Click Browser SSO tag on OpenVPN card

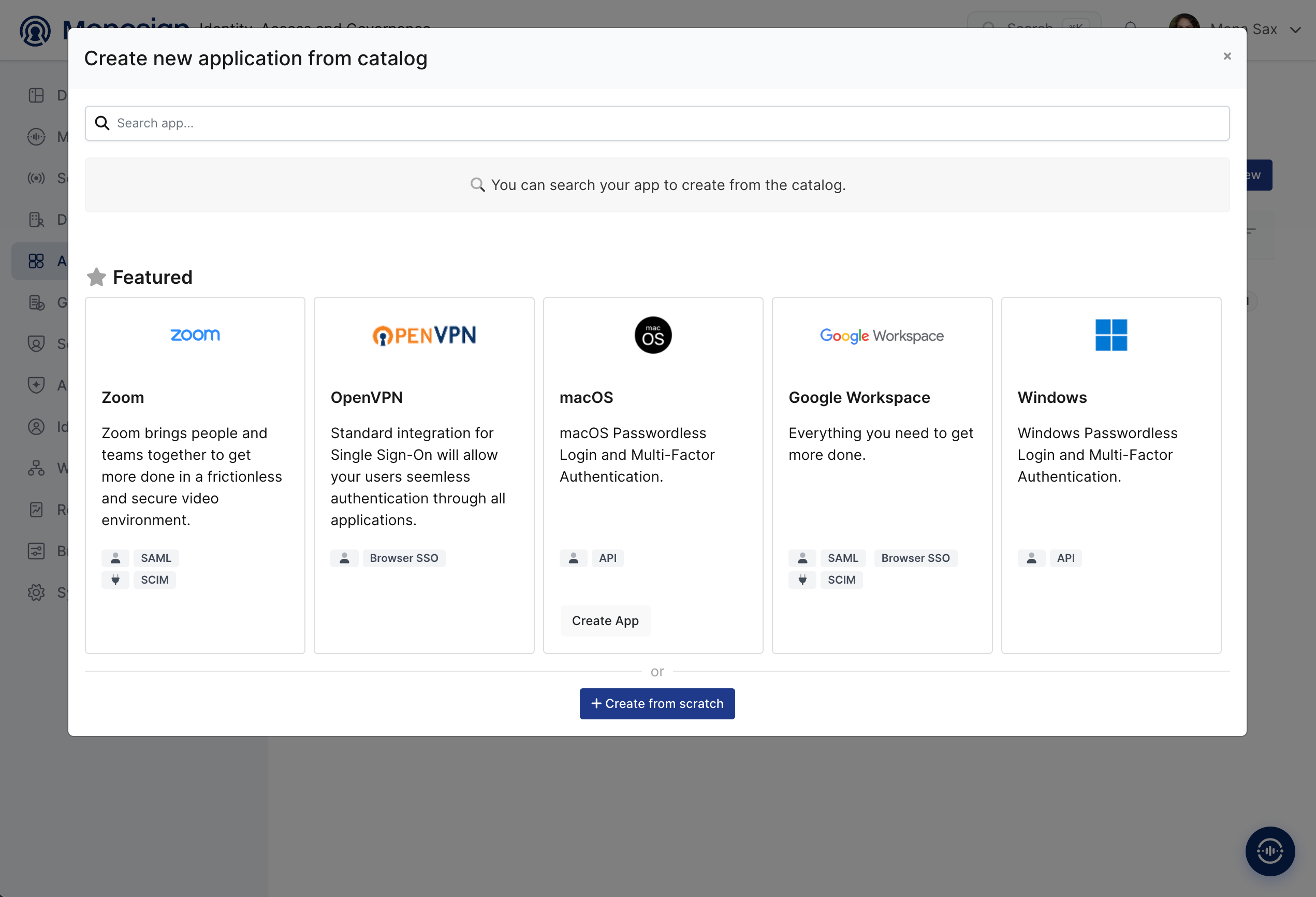point(404,558)
